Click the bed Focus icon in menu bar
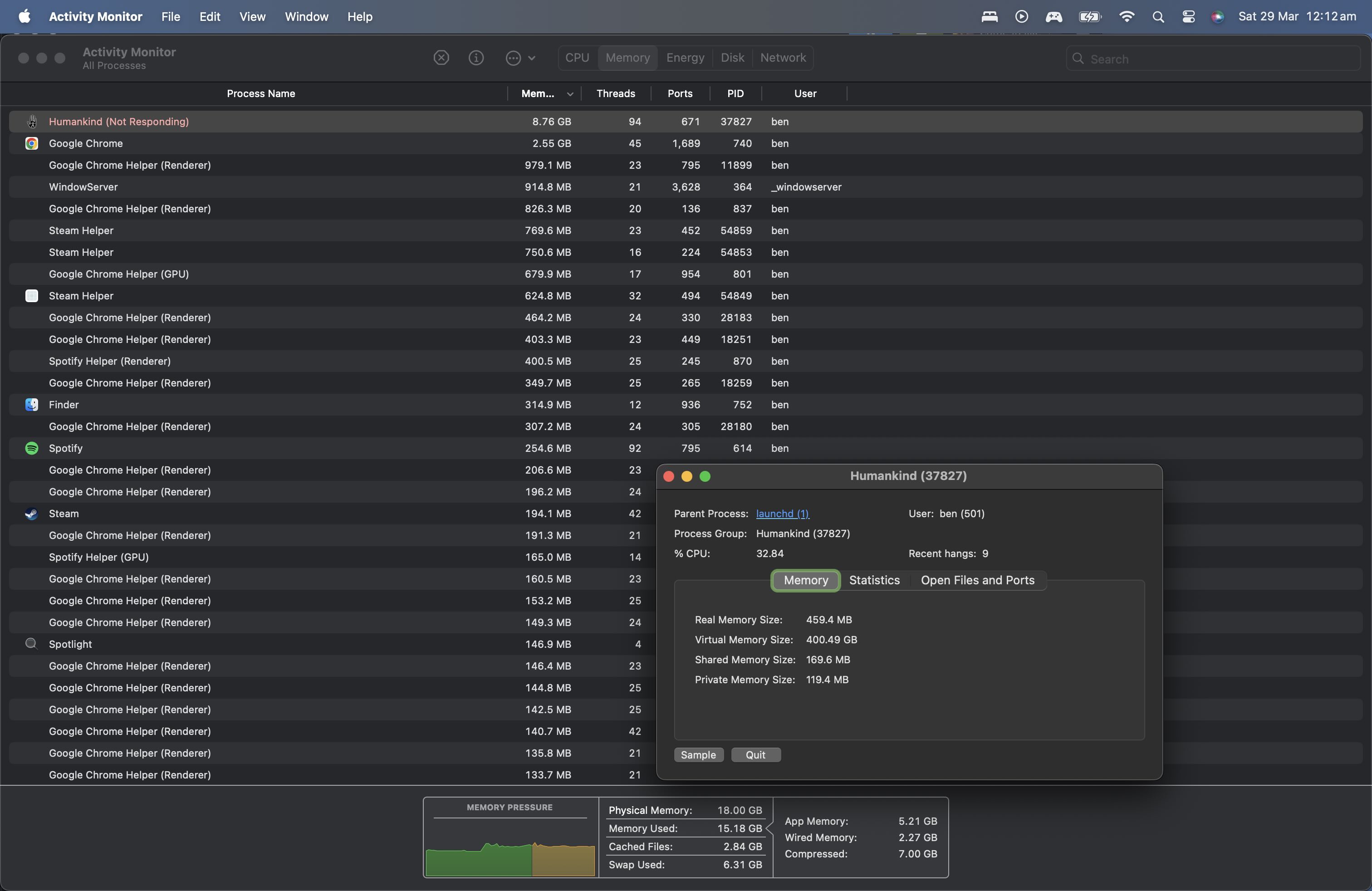The height and width of the screenshot is (891, 1372). (989, 16)
